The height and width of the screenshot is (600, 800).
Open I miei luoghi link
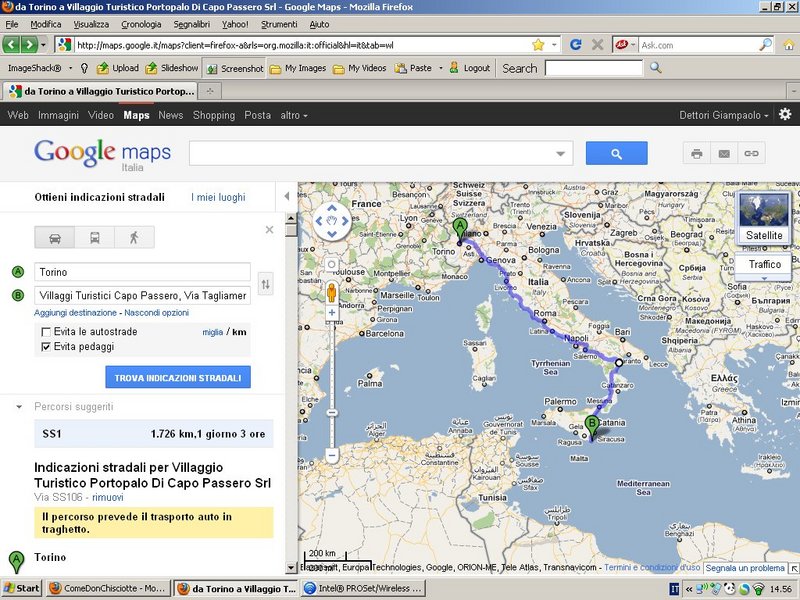(218, 197)
